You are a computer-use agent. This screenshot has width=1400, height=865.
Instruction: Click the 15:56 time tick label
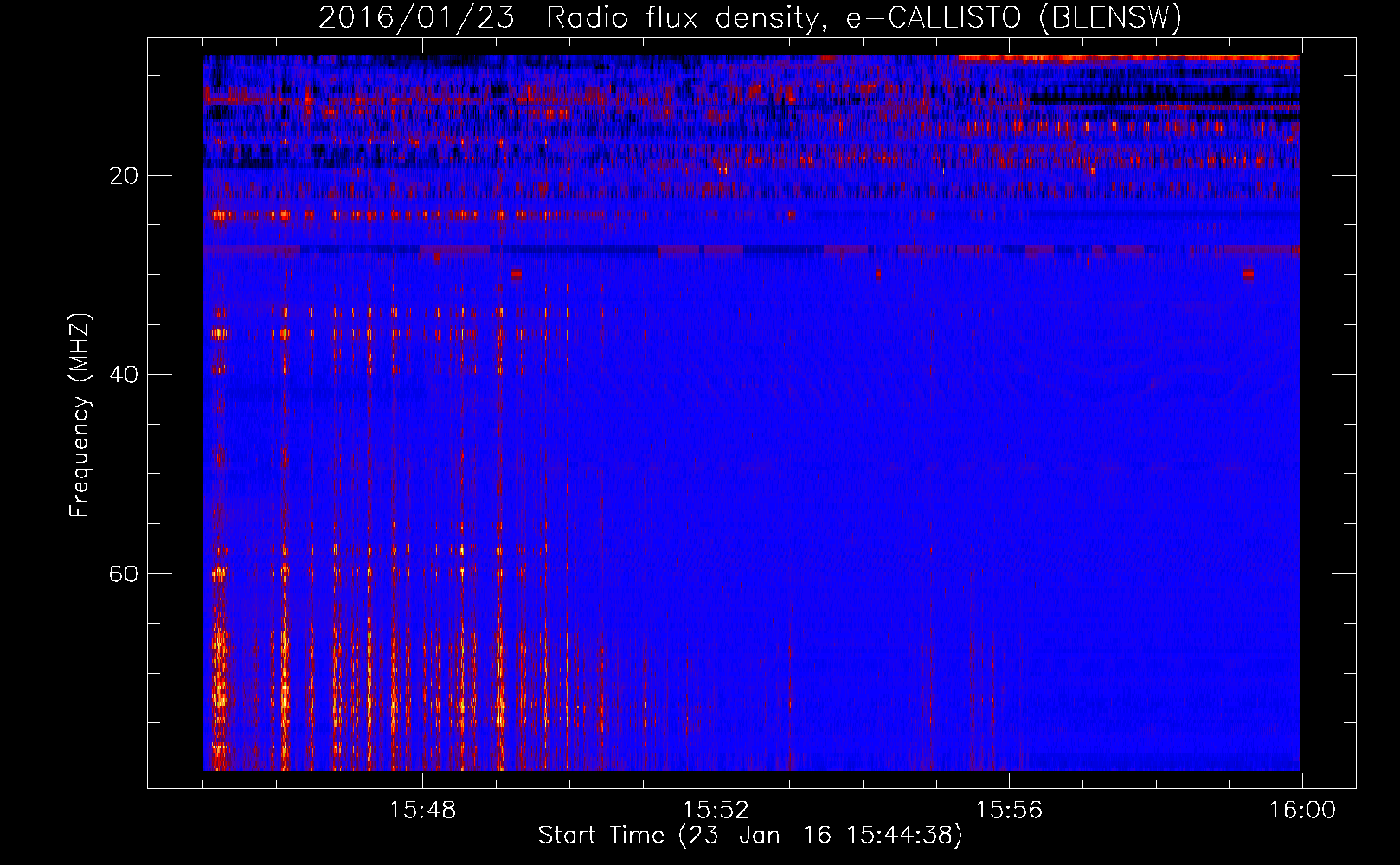1009,811
